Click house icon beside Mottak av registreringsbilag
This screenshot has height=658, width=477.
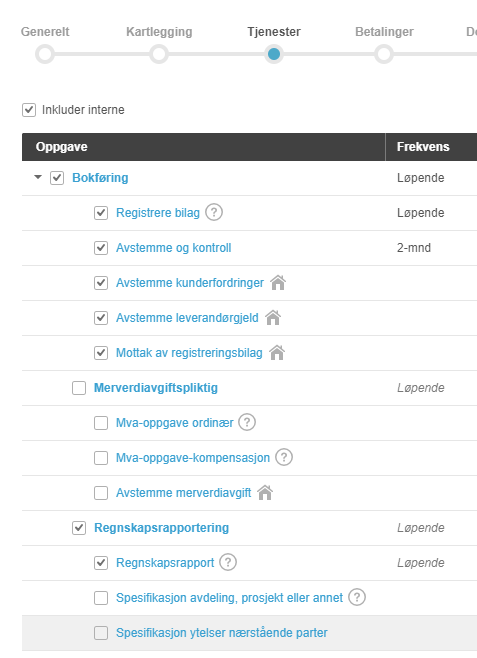pyautogui.click(x=277, y=352)
